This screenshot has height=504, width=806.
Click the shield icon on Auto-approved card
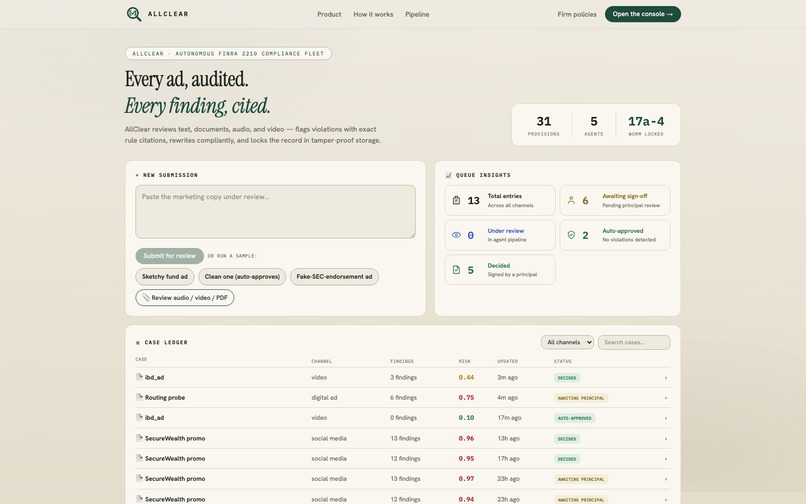pyautogui.click(x=571, y=235)
